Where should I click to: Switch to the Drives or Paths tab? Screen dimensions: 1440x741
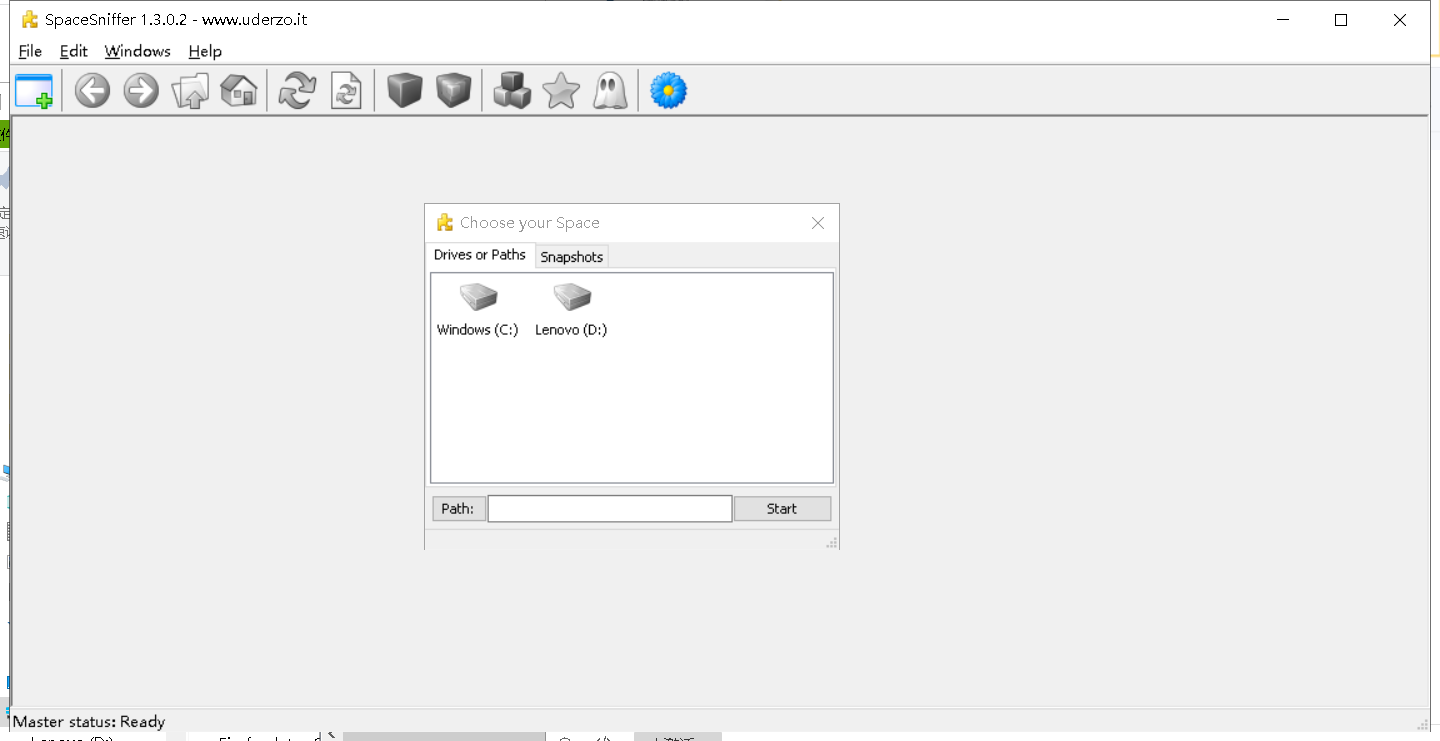[x=480, y=255]
